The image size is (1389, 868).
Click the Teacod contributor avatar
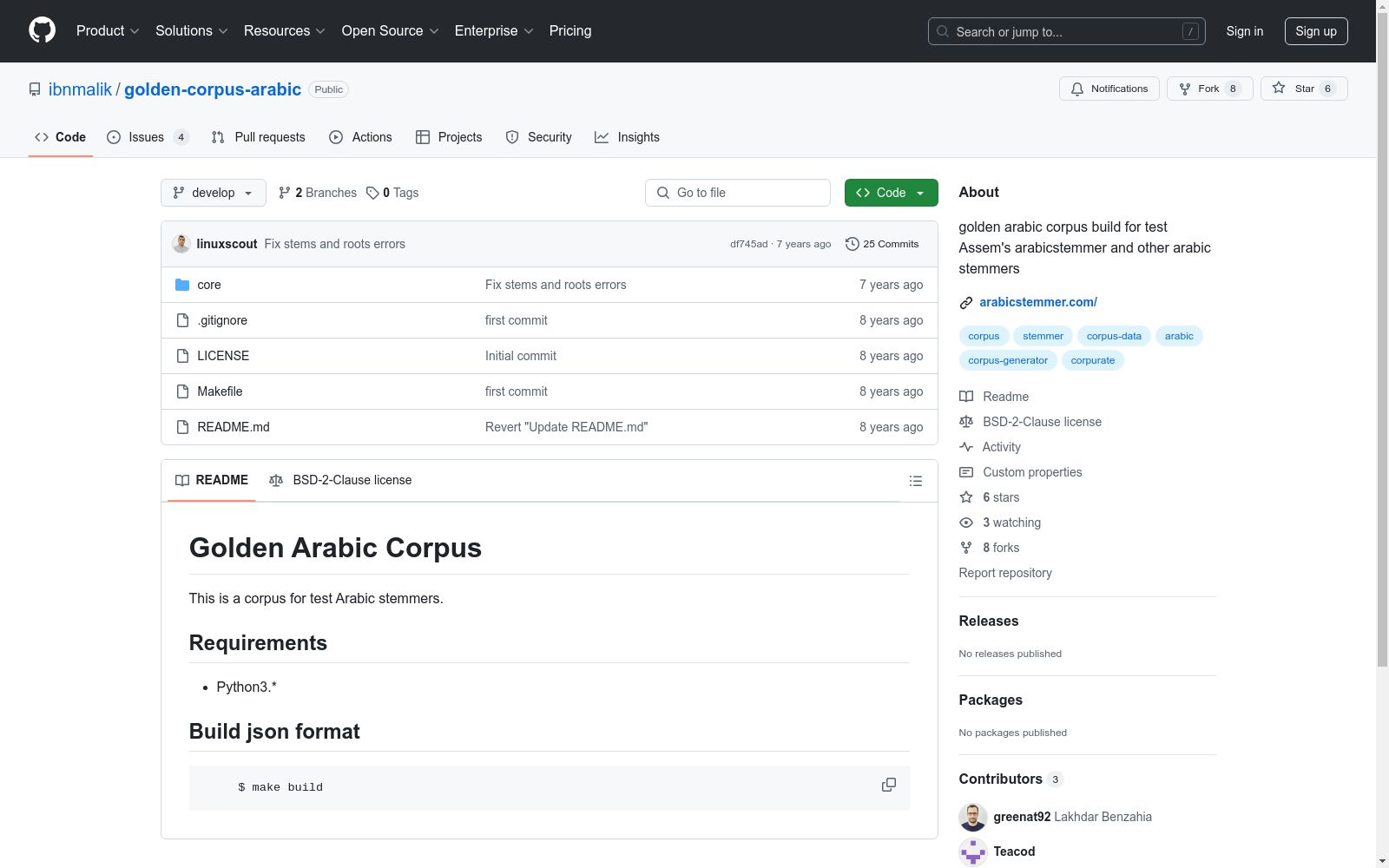pyautogui.click(x=973, y=852)
